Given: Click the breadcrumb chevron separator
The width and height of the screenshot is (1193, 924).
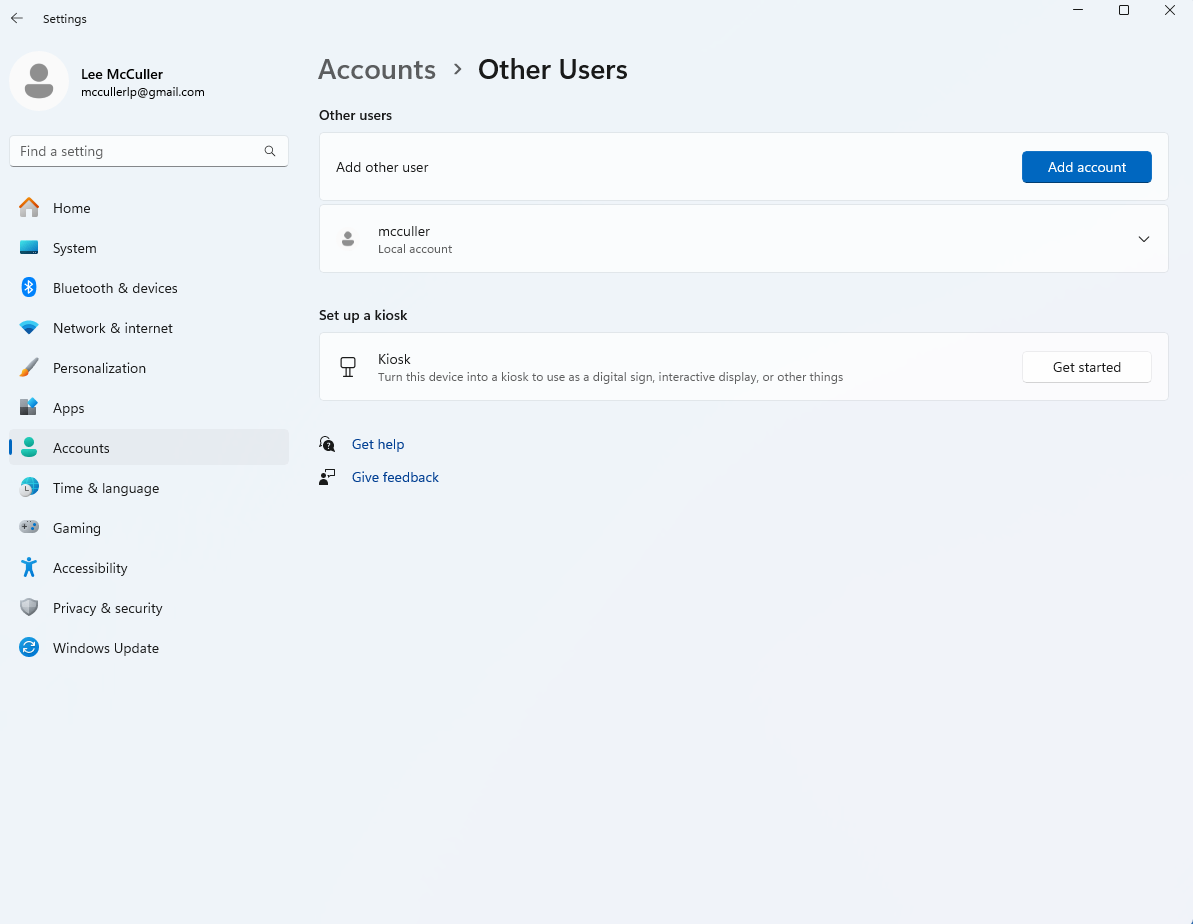Looking at the screenshot, I should click(x=457, y=69).
